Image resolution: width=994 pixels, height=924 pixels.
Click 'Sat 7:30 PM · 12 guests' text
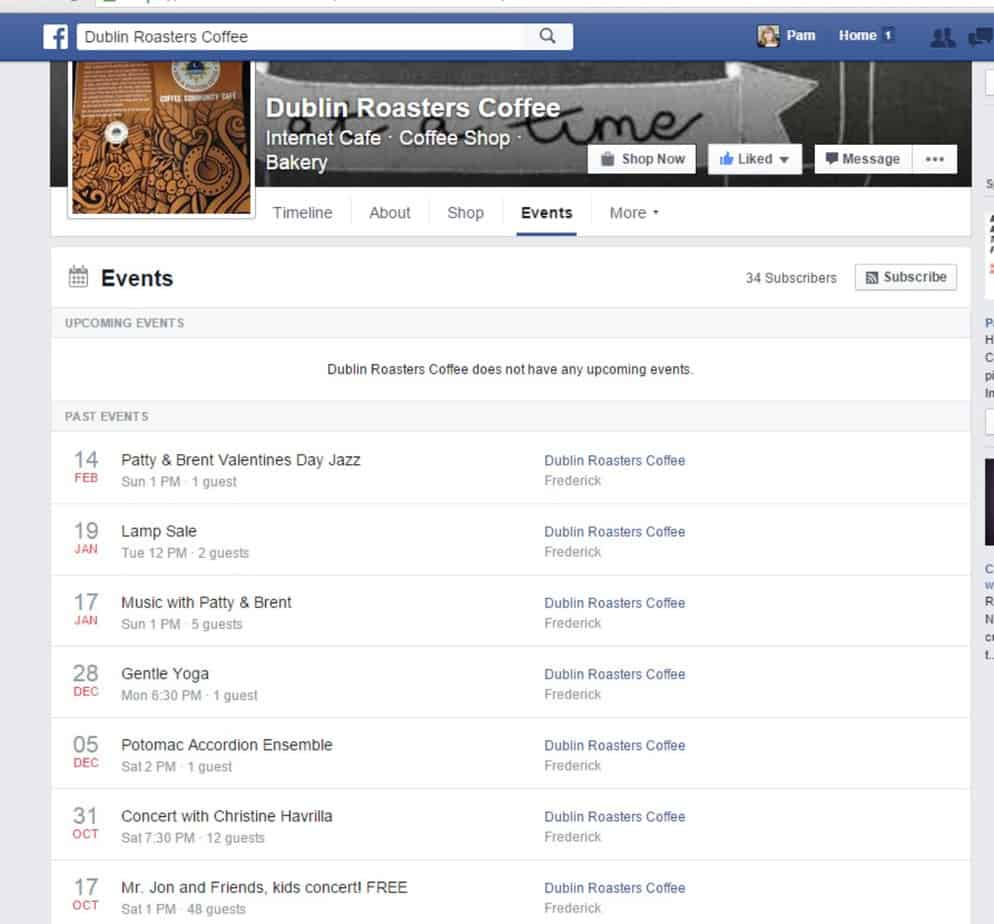click(193, 838)
